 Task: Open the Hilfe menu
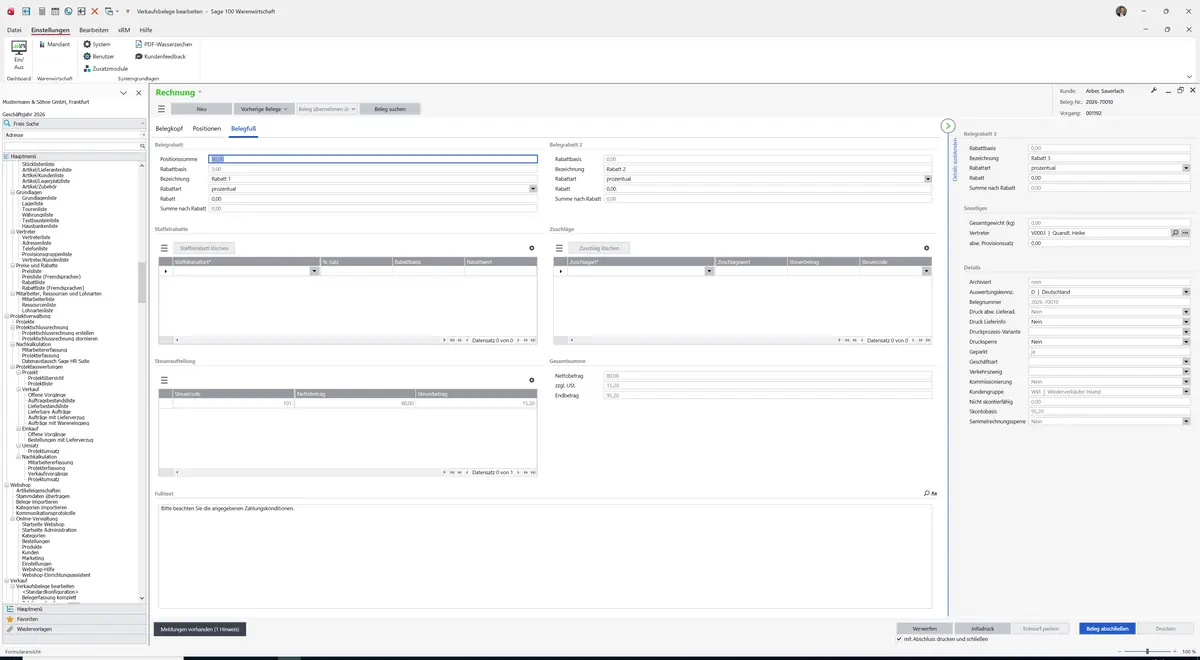point(146,30)
